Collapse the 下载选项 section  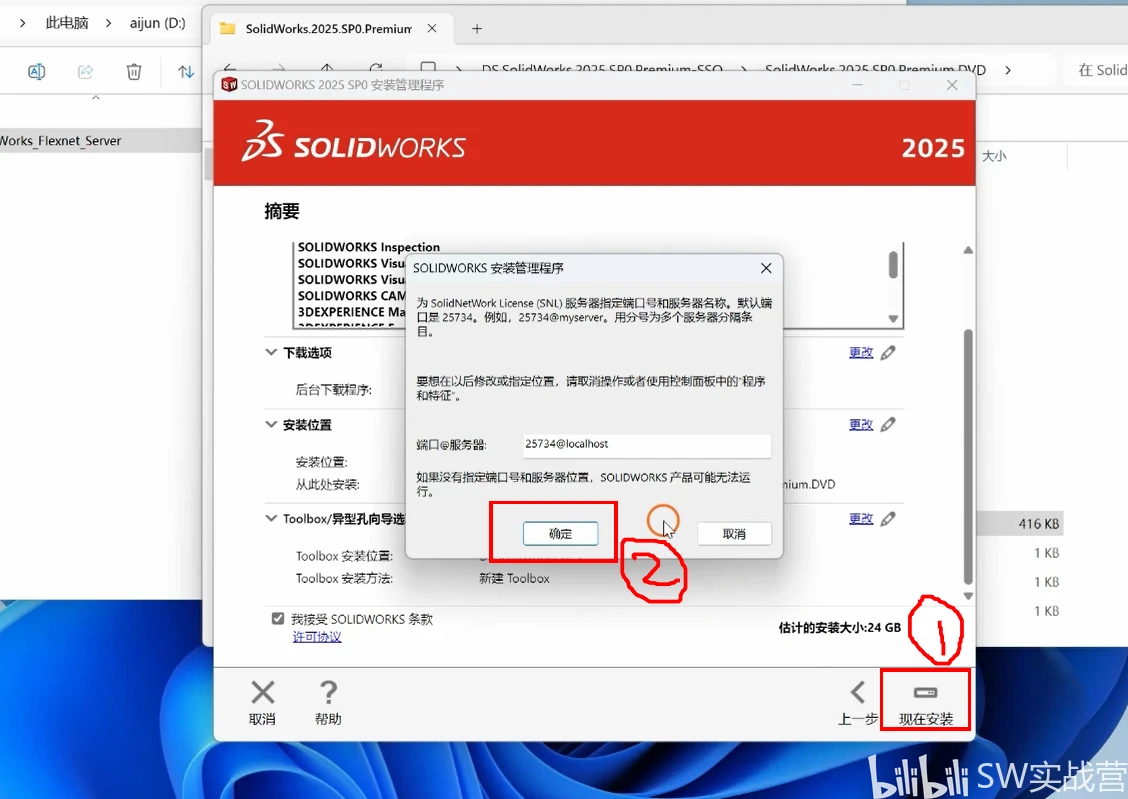pyautogui.click(x=271, y=352)
